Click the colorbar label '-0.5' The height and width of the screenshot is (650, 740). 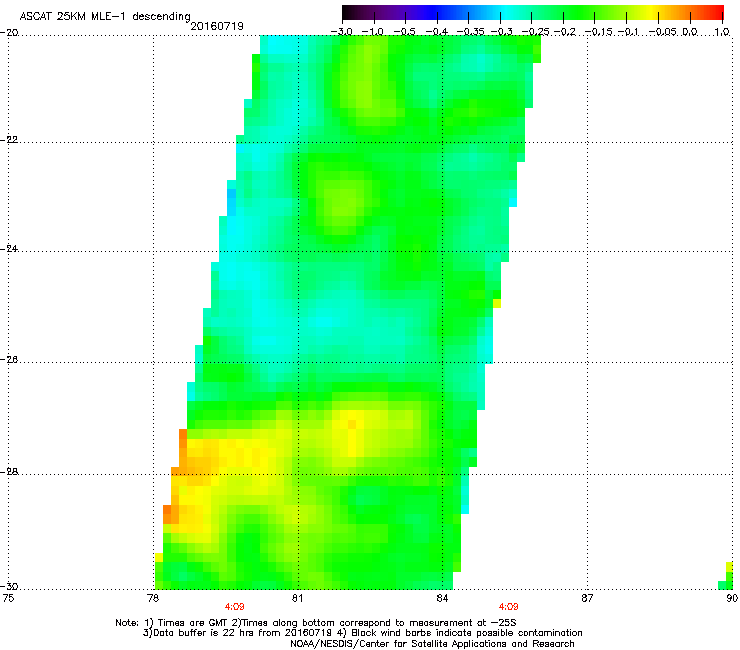click(x=405, y=32)
